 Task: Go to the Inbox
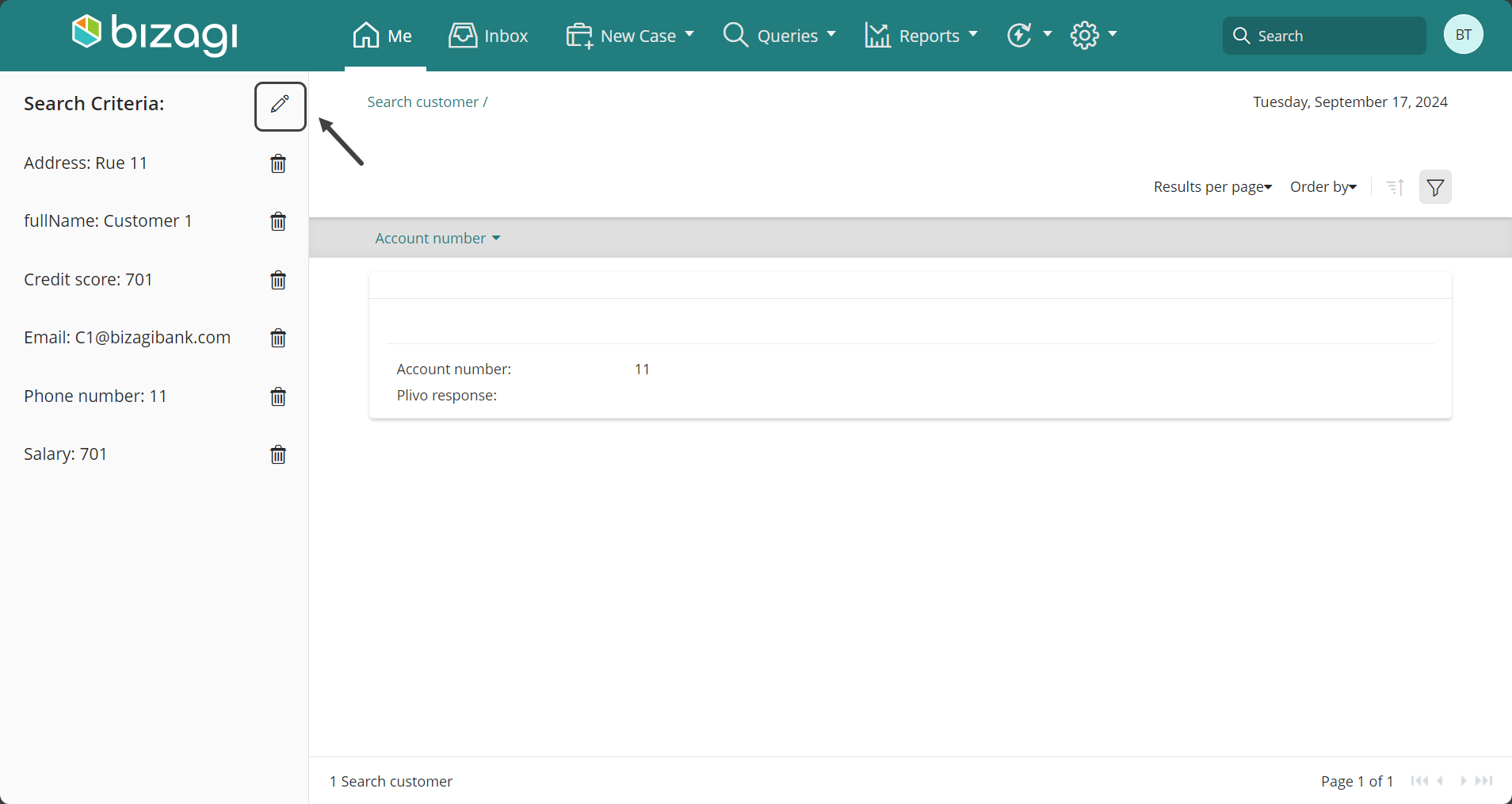[x=488, y=36]
